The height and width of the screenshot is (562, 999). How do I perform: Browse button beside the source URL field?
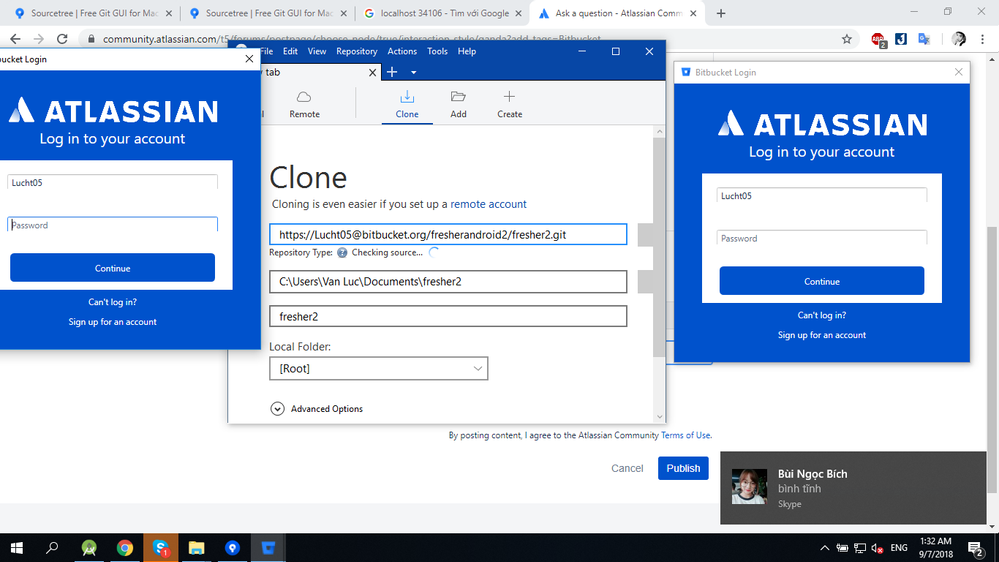pyautogui.click(x=645, y=234)
